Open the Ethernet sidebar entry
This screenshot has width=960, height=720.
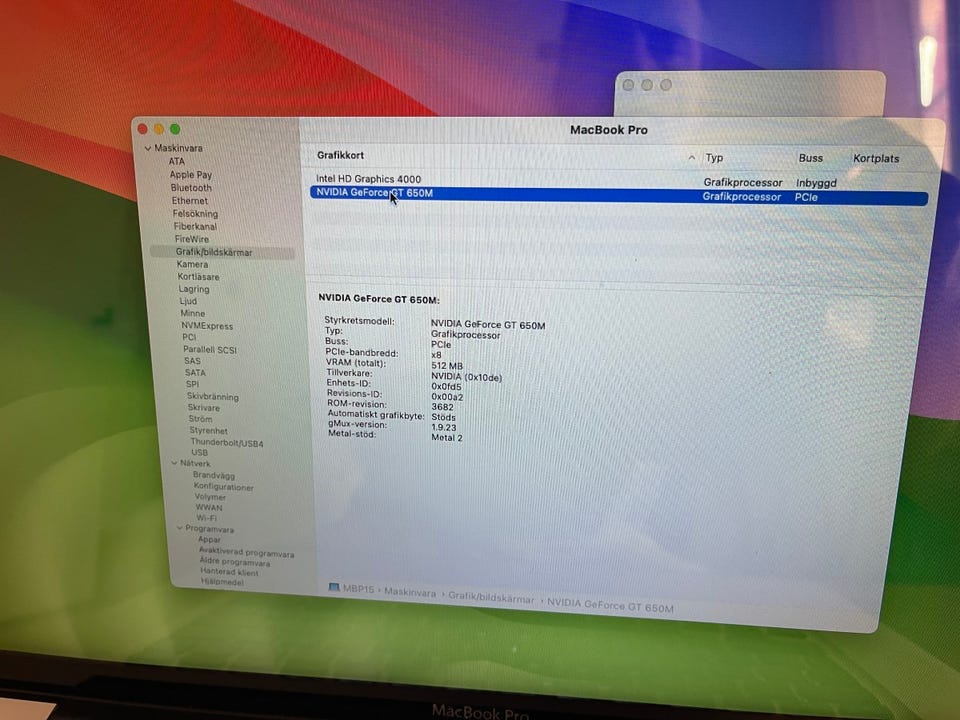click(190, 200)
